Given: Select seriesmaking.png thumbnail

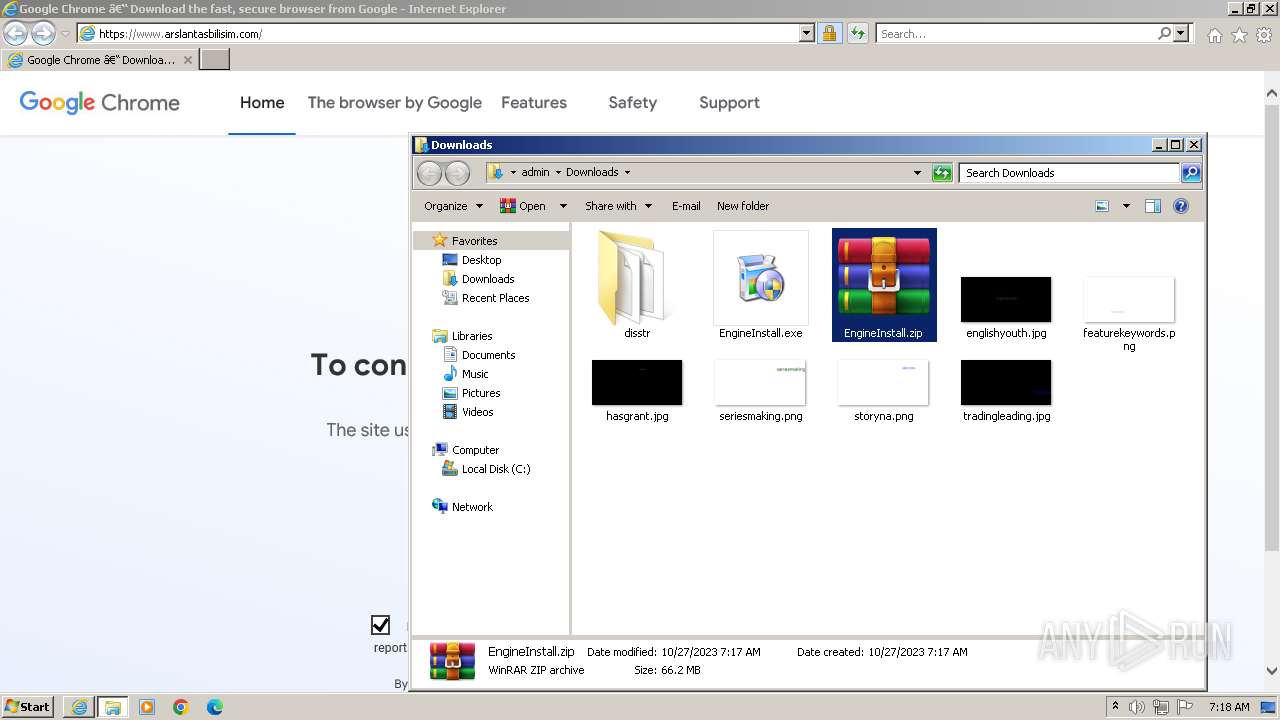Looking at the screenshot, I should click(760, 382).
